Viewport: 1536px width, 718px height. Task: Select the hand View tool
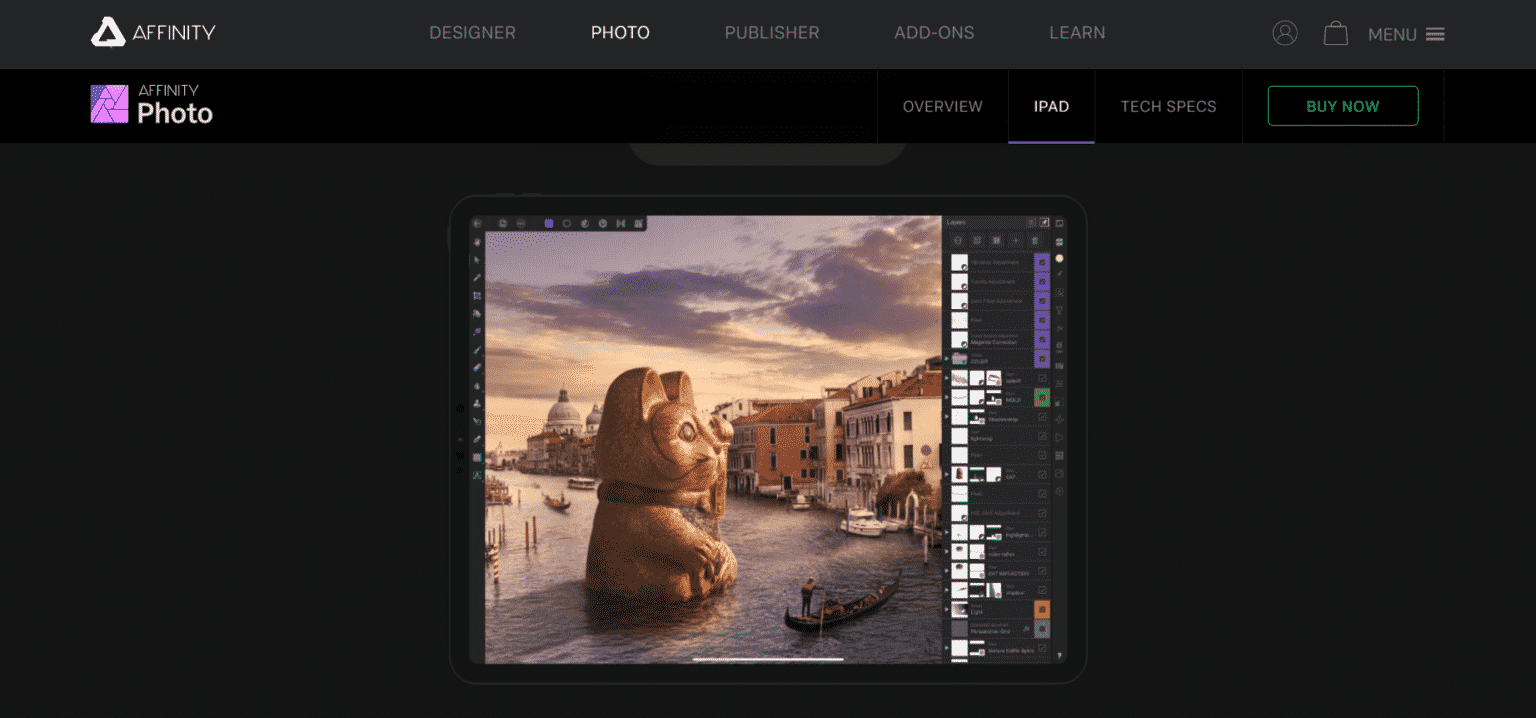tap(477, 242)
